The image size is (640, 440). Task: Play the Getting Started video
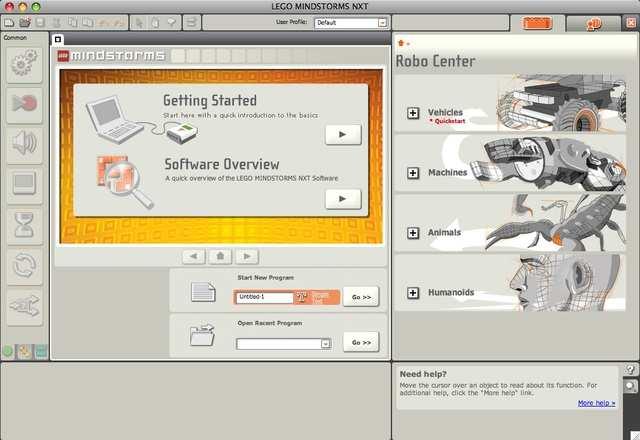[x=343, y=134]
